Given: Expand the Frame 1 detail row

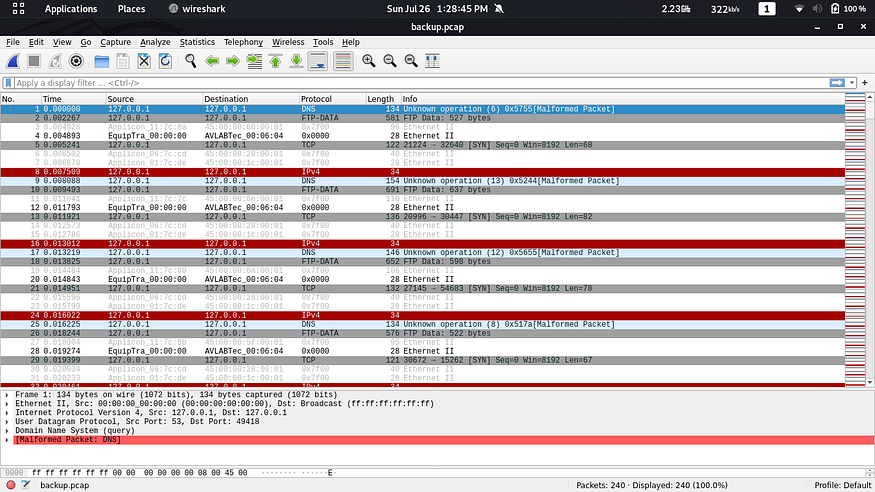Looking at the screenshot, I should [7, 395].
